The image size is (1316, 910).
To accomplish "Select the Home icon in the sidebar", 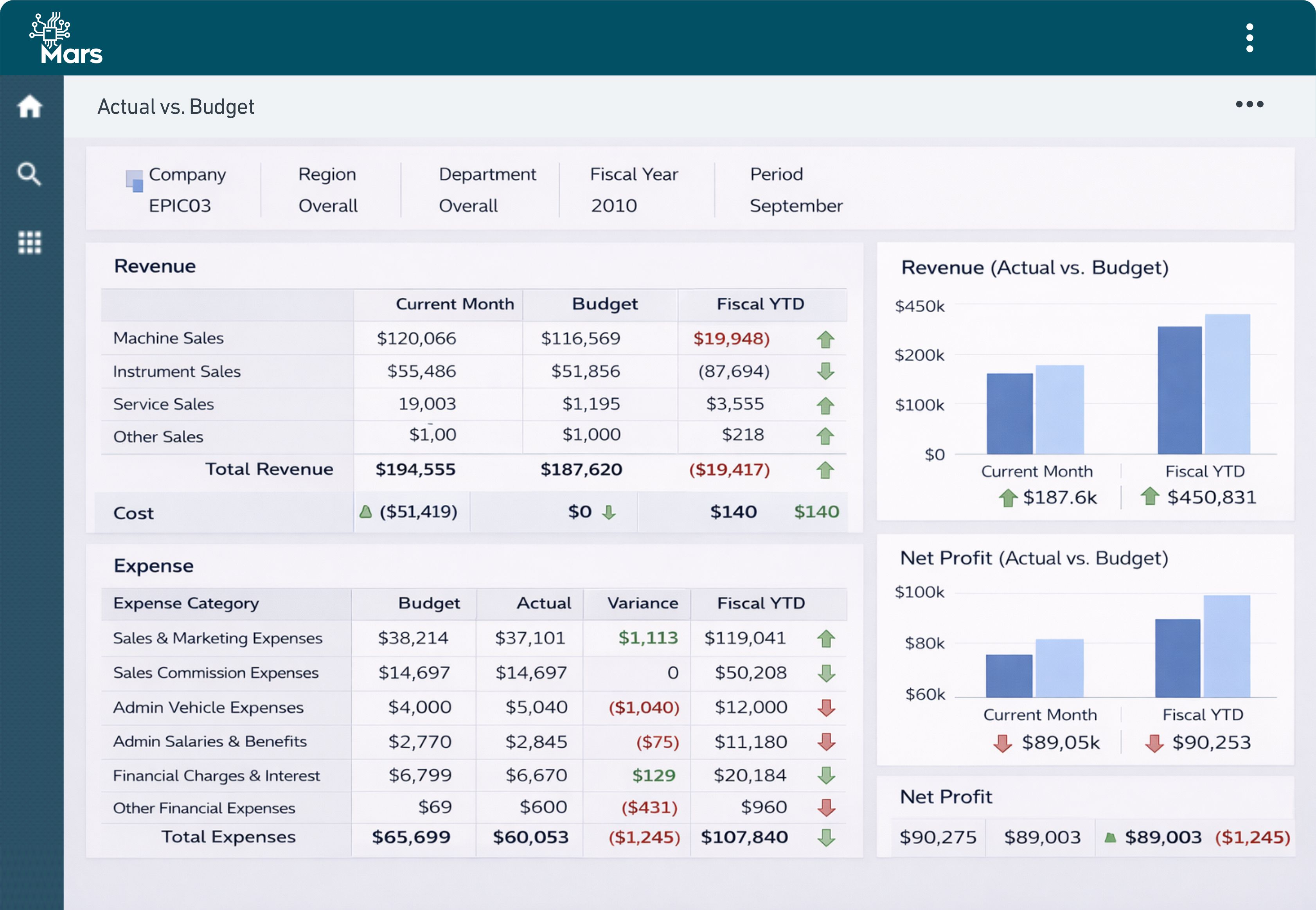I will [30, 107].
